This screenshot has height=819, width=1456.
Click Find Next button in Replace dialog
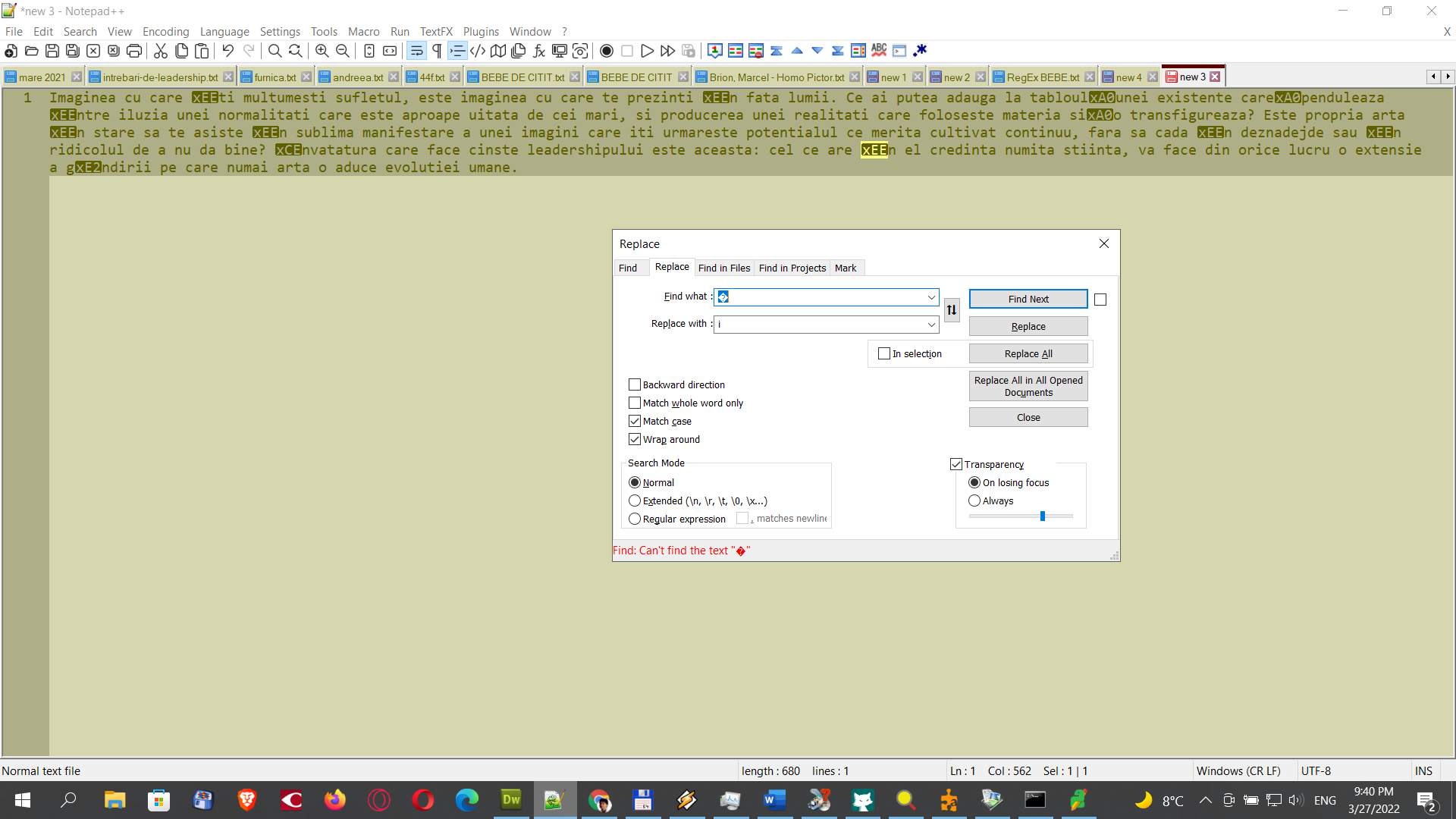point(1027,299)
